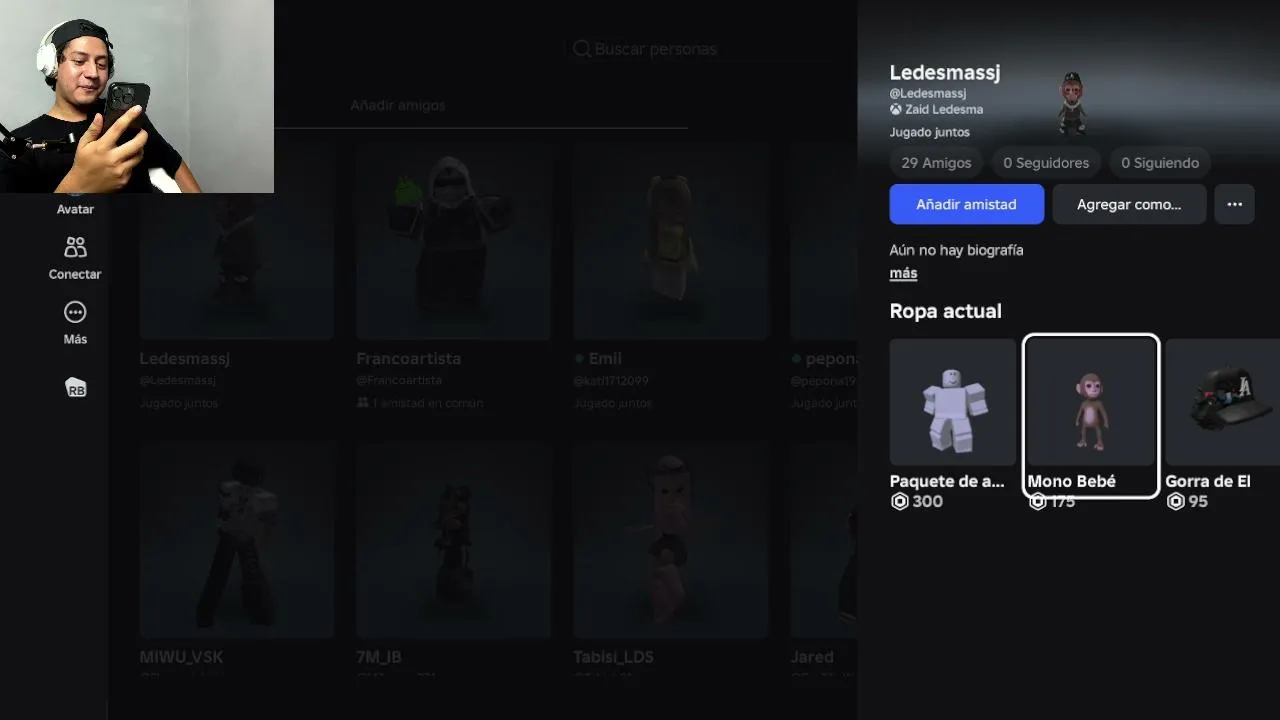Click the Mono Bebé item name
Screen dimensions: 1280x720
pyautogui.click(x=1071, y=481)
